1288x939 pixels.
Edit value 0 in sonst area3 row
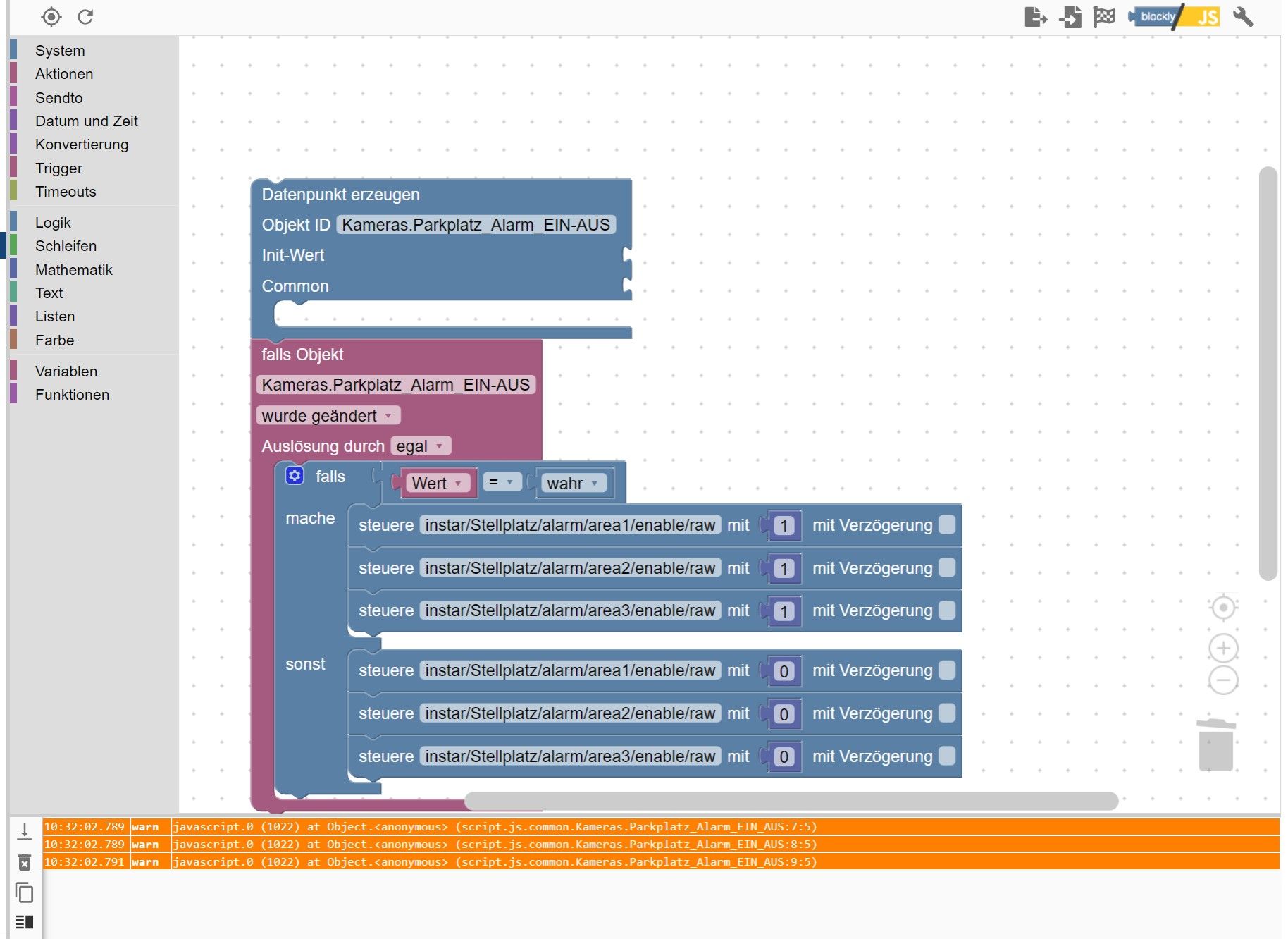click(x=784, y=757)
